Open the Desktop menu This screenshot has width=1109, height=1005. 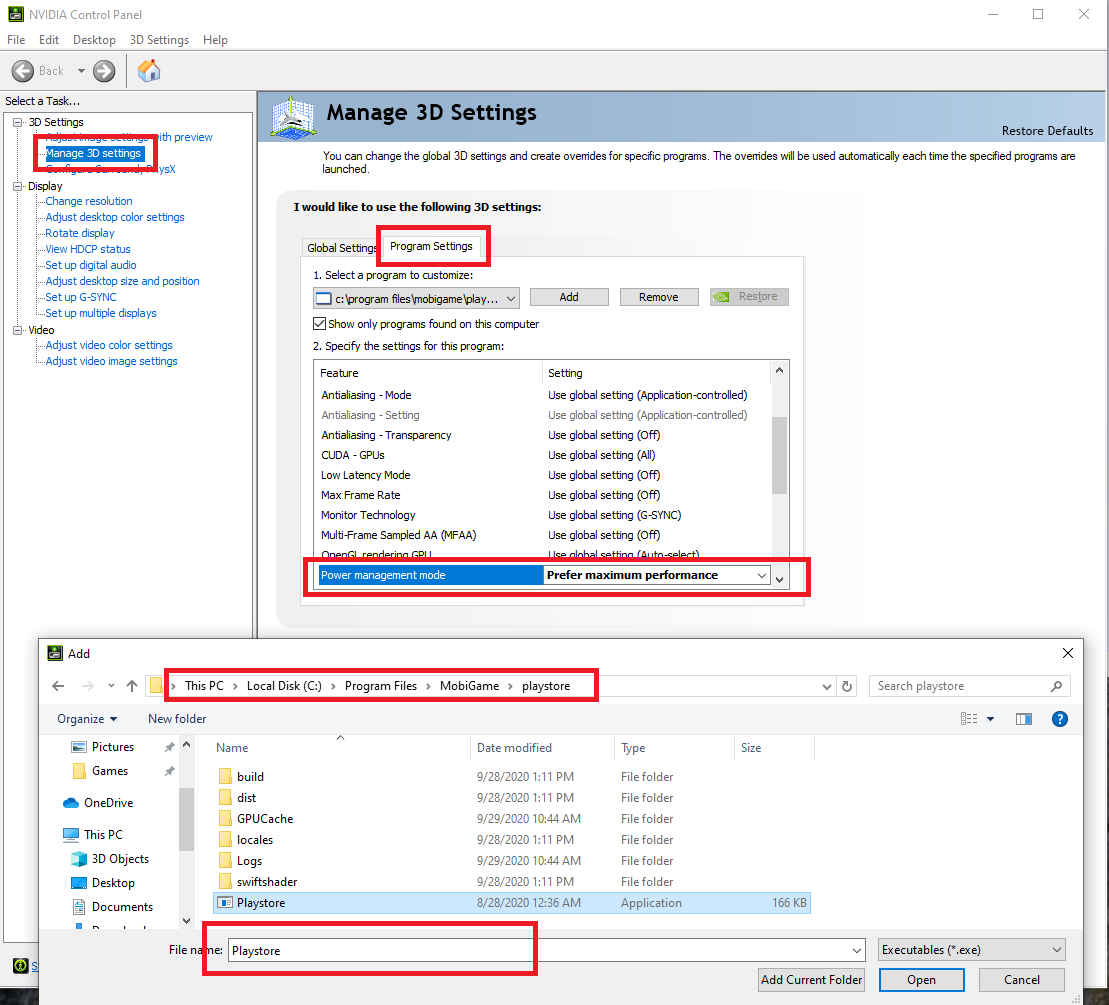pos(94,40)
